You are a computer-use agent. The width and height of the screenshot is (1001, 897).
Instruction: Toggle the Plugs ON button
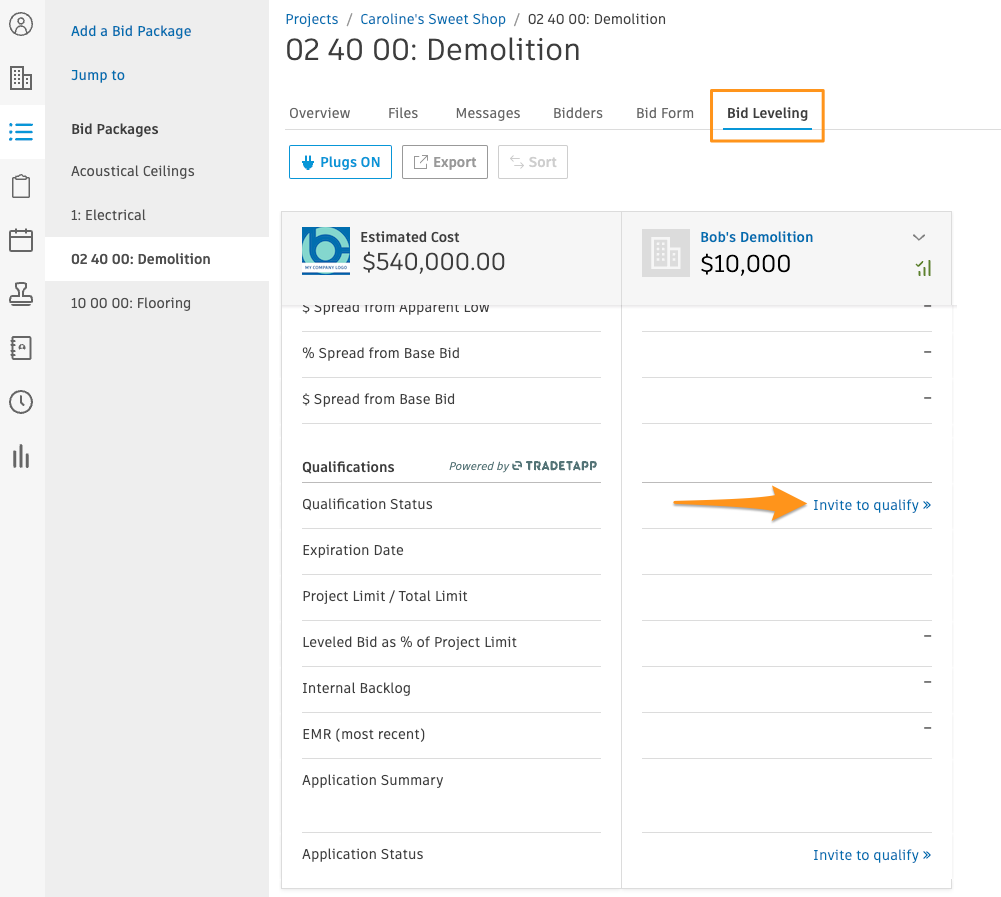(339, 162)
